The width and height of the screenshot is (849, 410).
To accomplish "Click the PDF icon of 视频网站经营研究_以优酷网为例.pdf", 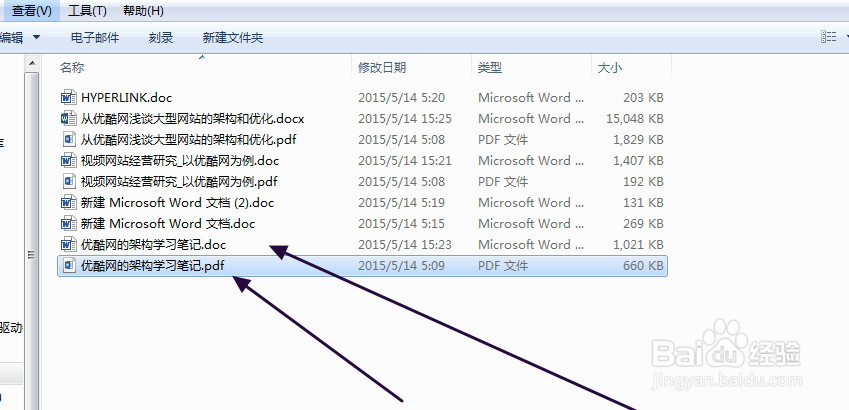I will pyautogui.click(x=68, y=181).
